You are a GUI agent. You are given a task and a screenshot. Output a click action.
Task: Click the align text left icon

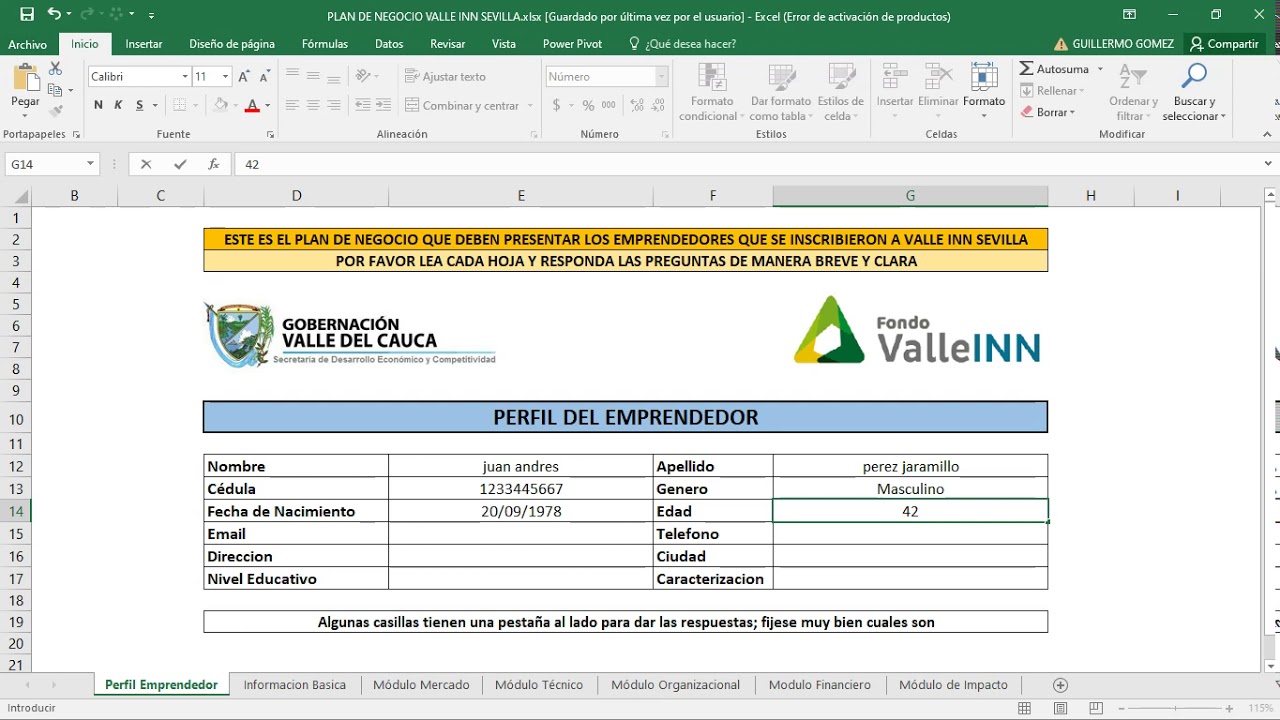[x=292, y=105]
